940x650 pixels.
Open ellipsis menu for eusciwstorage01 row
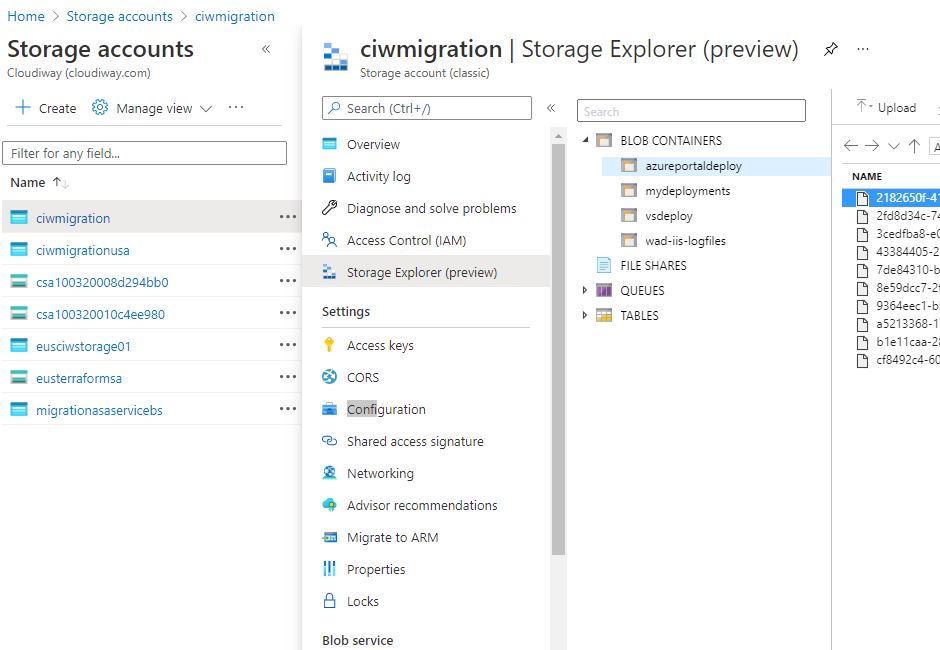pyautogui.click(x=288, y=345)
